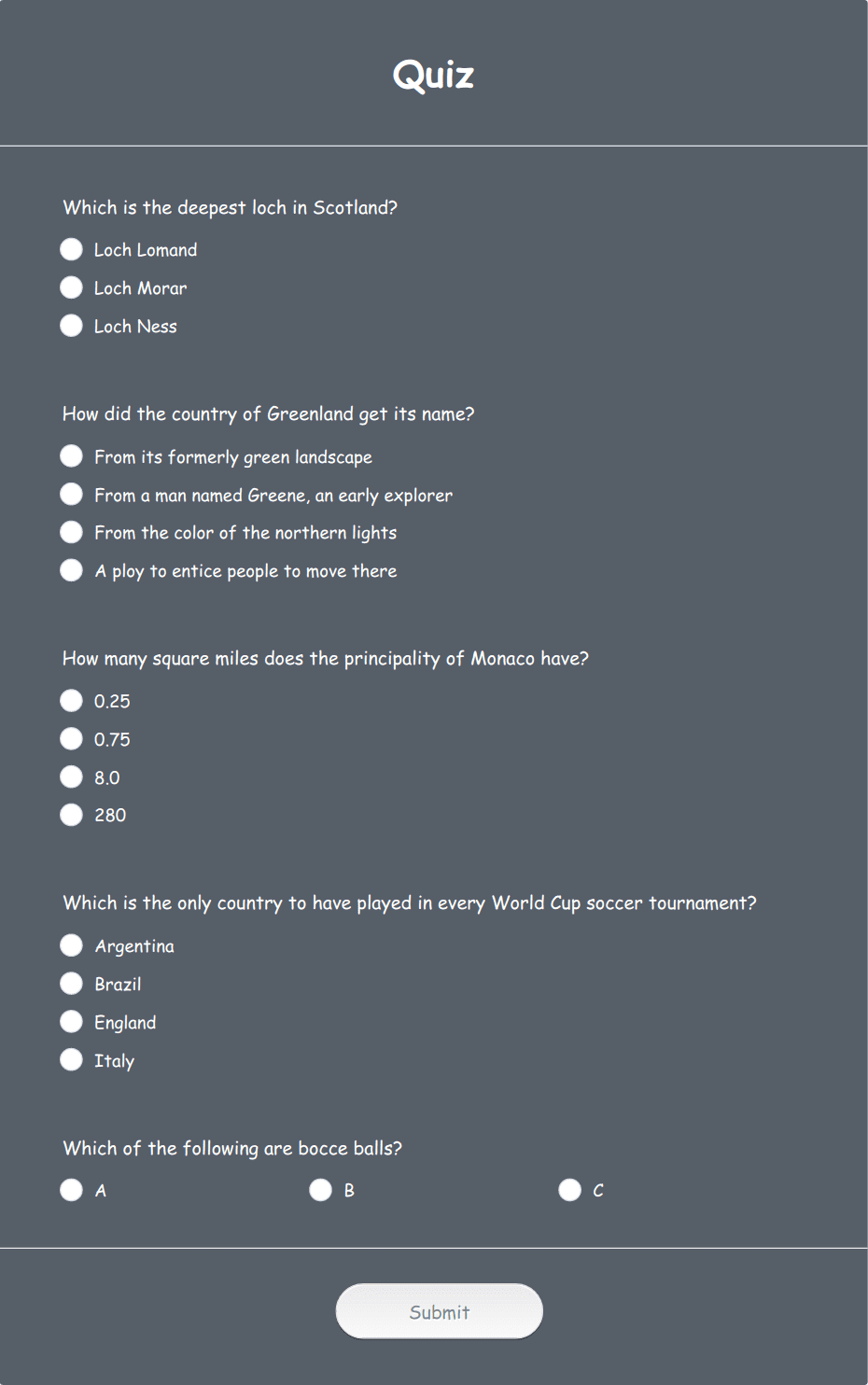Screen dimensions: 868x1385
Task: Select 280 square miles for Monaco
Action: (x=71, y=814)
